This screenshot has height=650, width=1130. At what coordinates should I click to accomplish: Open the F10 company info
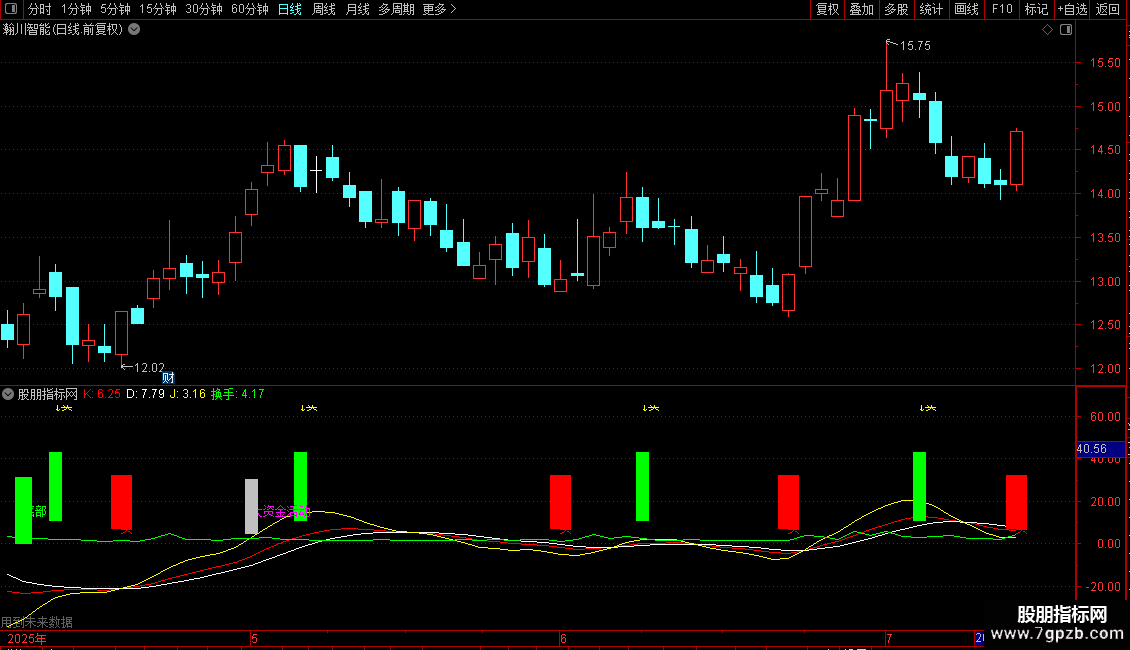coord(1002,9)
